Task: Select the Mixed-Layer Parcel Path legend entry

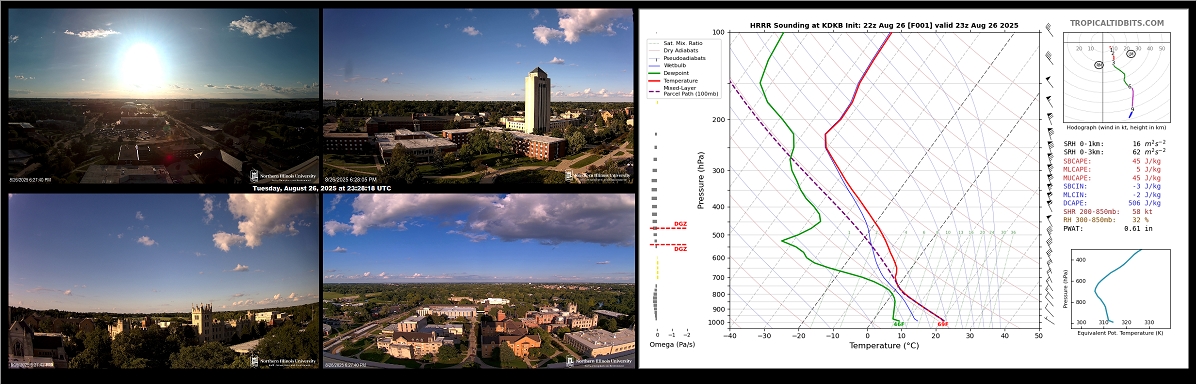Action: [684, 91]
